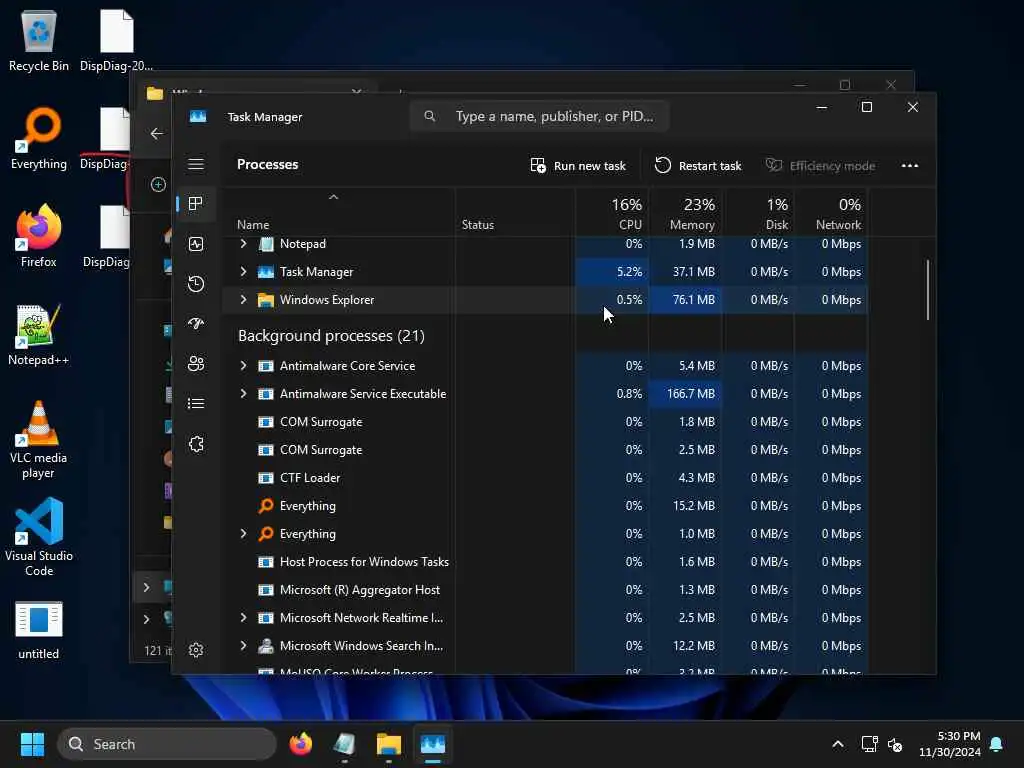Click the taskbar Search box

click(x=167, y=744)
